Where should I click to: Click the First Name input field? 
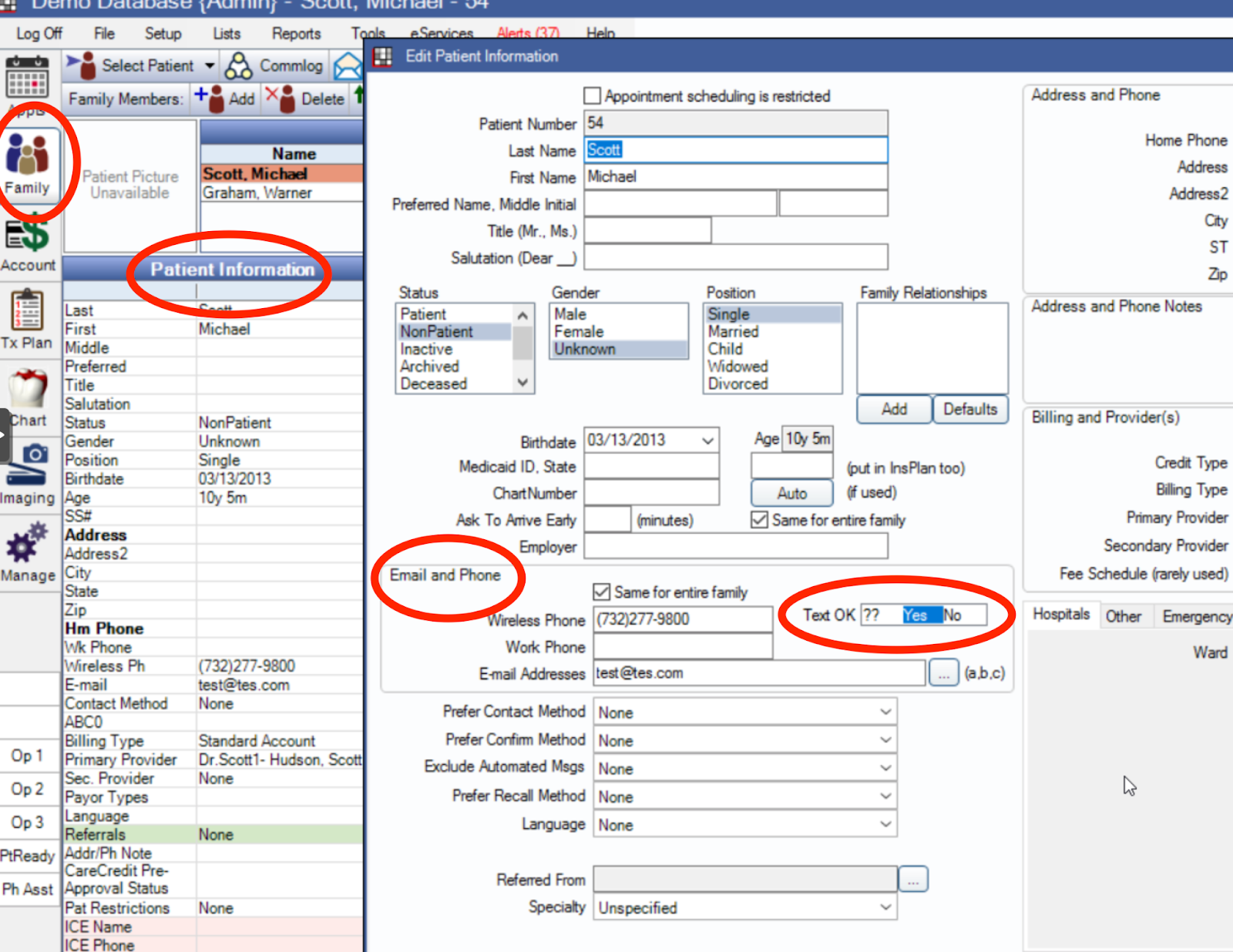pyautogui.click(x=735, y=177)
